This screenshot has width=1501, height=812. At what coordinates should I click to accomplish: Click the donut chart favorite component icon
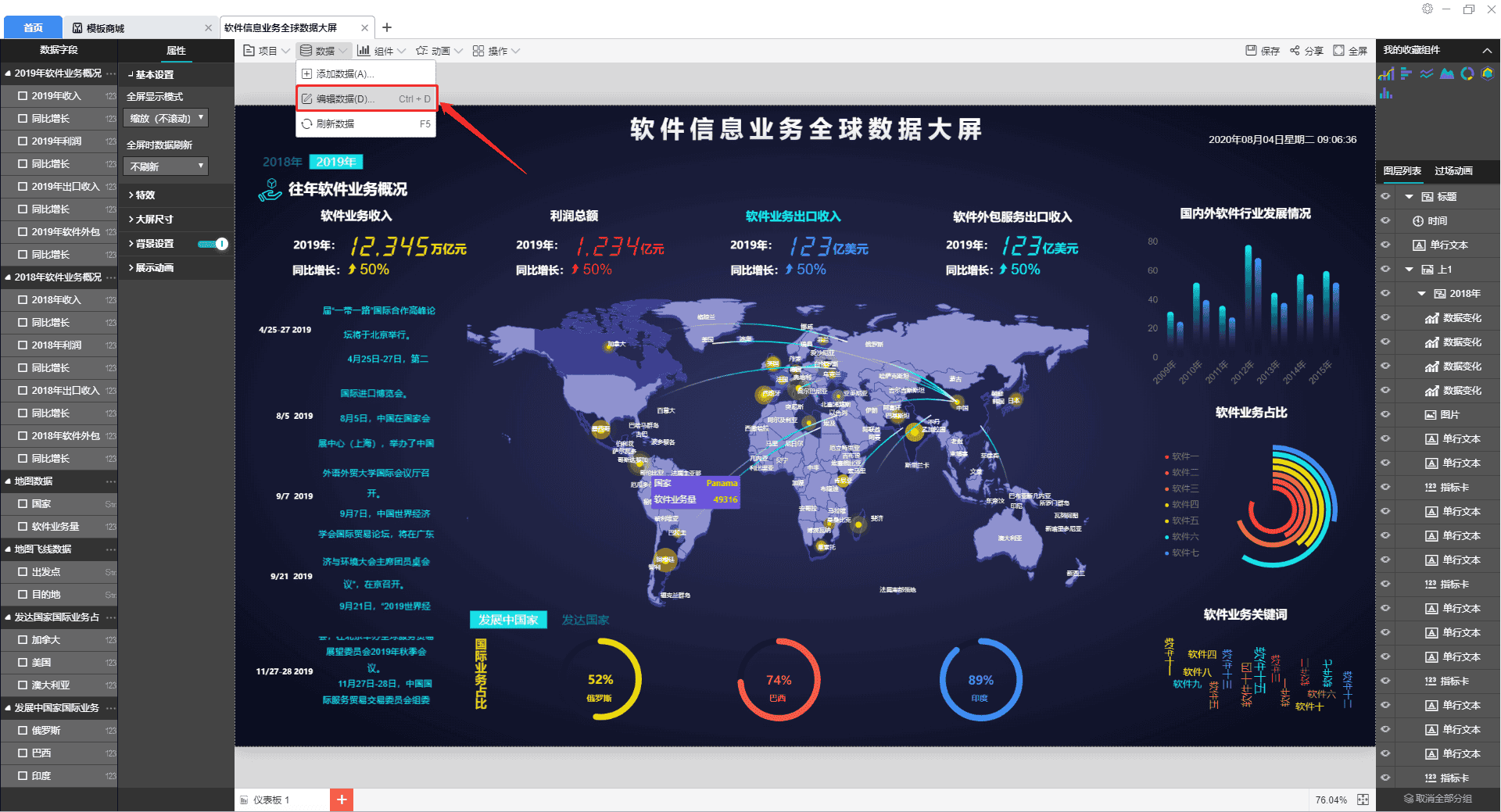coord(1467,73)
